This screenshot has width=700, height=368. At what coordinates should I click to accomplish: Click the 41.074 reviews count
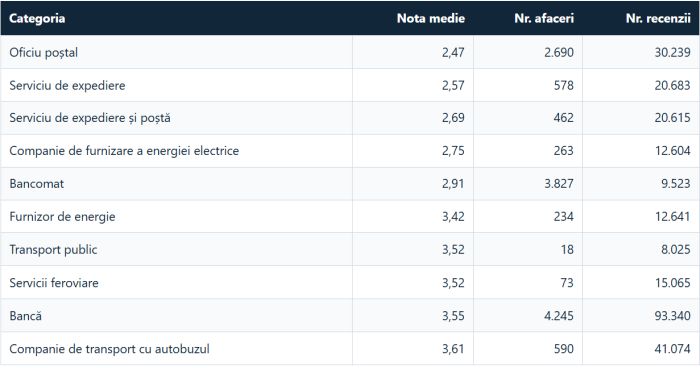point(673,349)
